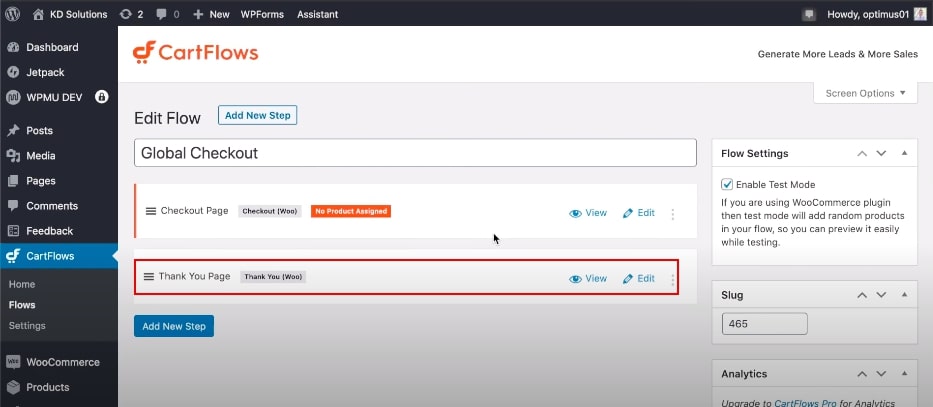The width and height of the screenshot is (933, 407).
Task: Expand the Screen Options dropdown
Action: tap(865, 93)
